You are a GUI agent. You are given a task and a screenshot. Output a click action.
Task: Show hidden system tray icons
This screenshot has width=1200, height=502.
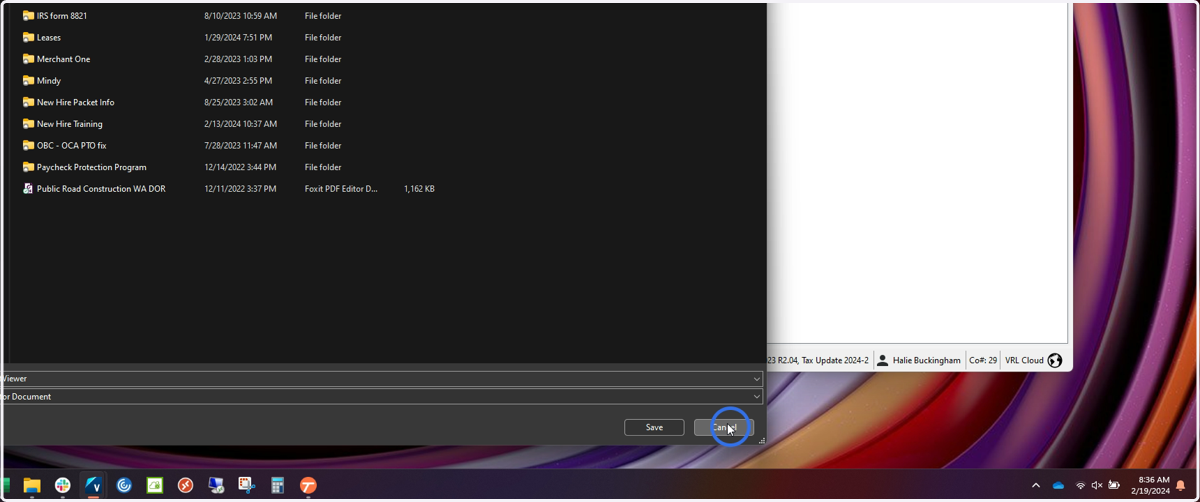pos(1036,485)
